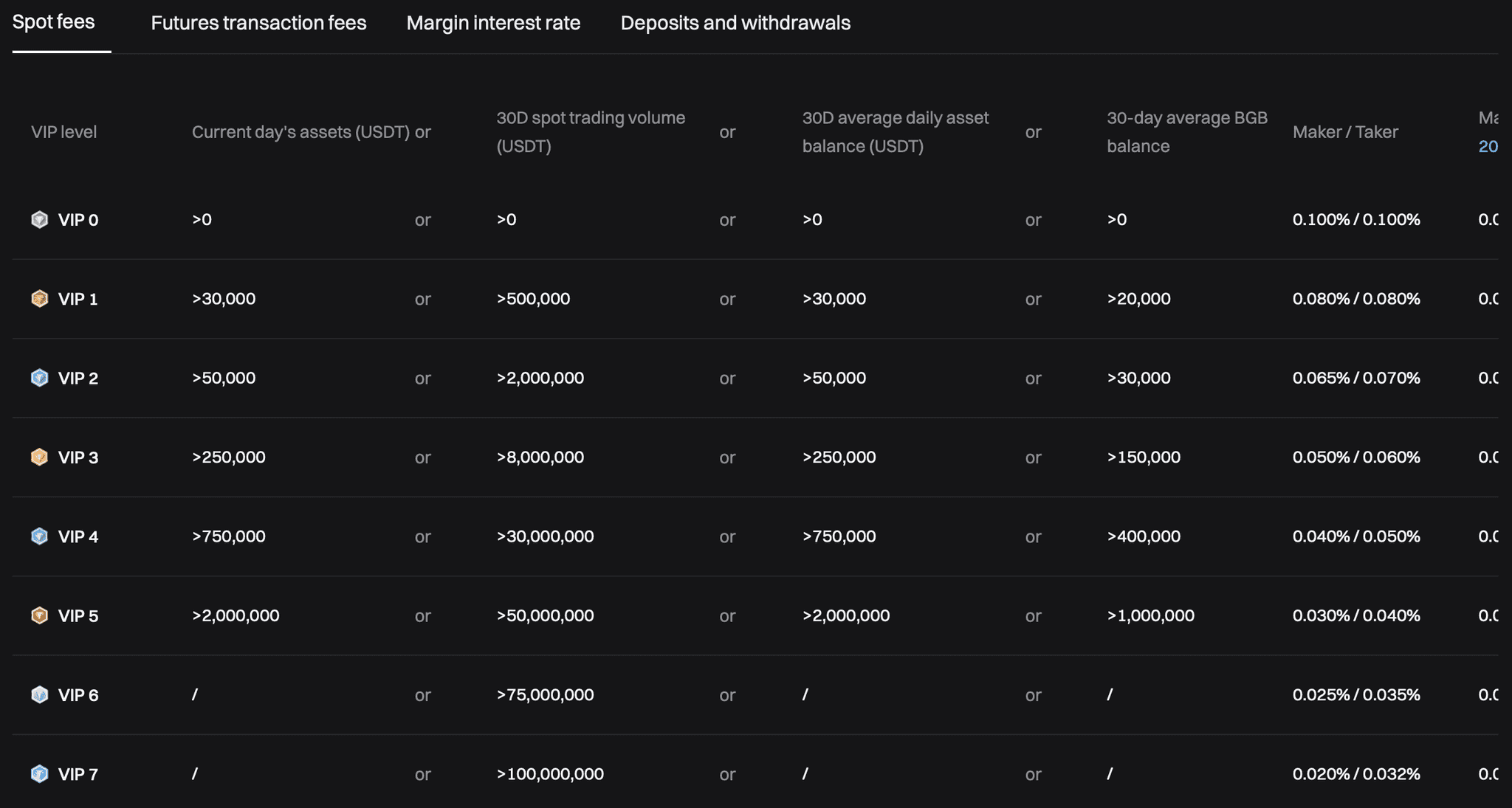Click the gold VIP 1 badge icon
The height and width of the screenshot is (808, 1512).
click(40, 298)
